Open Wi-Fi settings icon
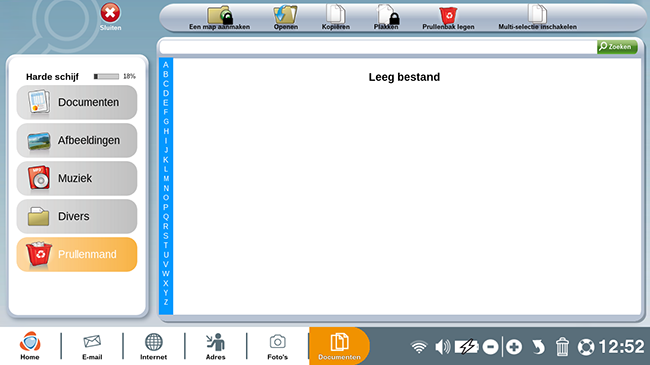 (419, 347)
